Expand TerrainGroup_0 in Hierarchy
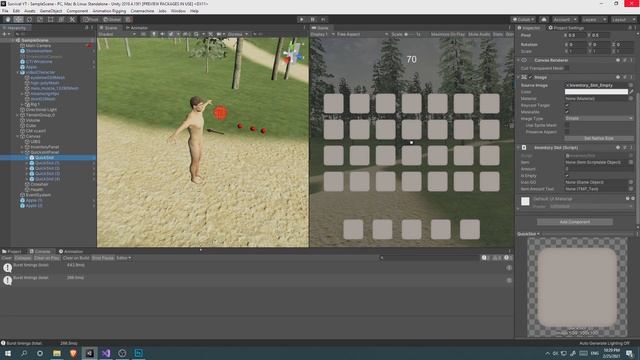Viewport: 640px width, 360px height. coord(18,115)
